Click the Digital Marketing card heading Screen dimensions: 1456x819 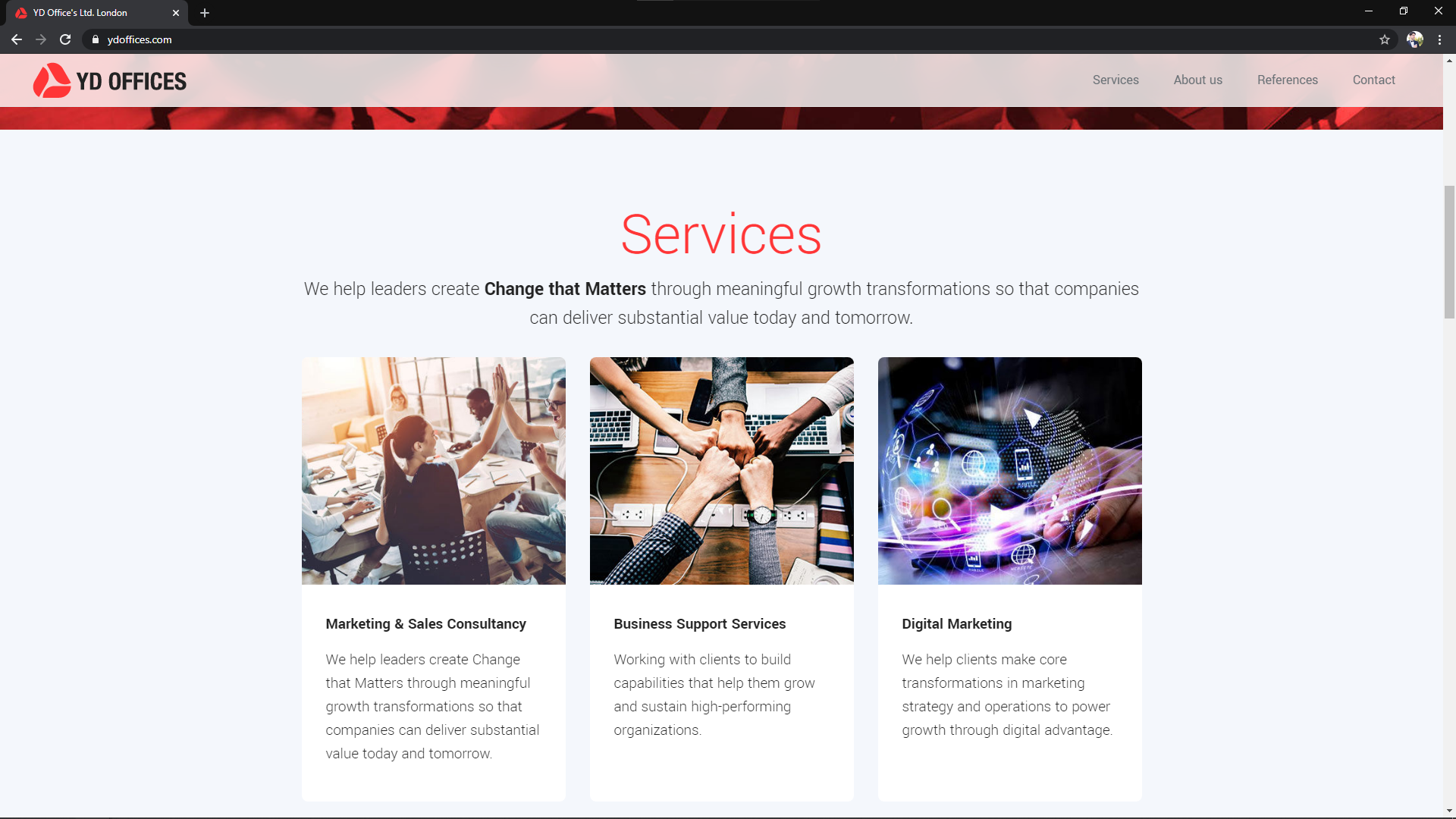pyautogui.click(x=957, y=623)
